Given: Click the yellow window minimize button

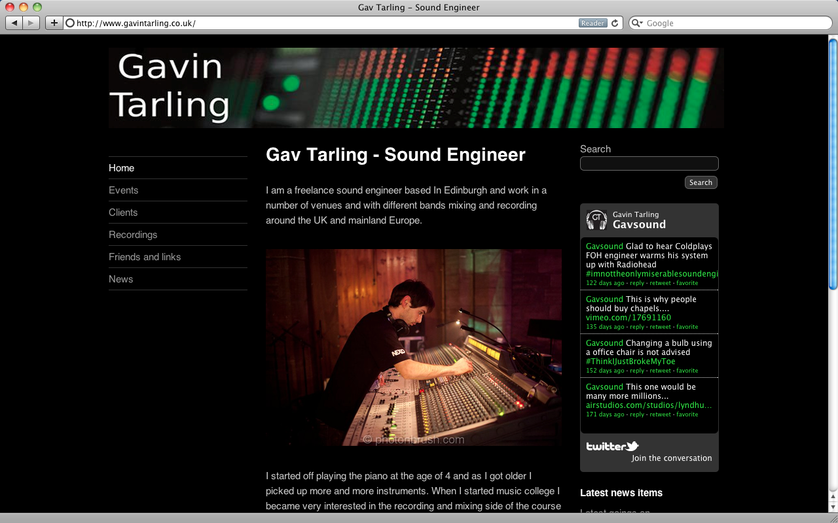Looking at the screenshot, I should point(23,7).
